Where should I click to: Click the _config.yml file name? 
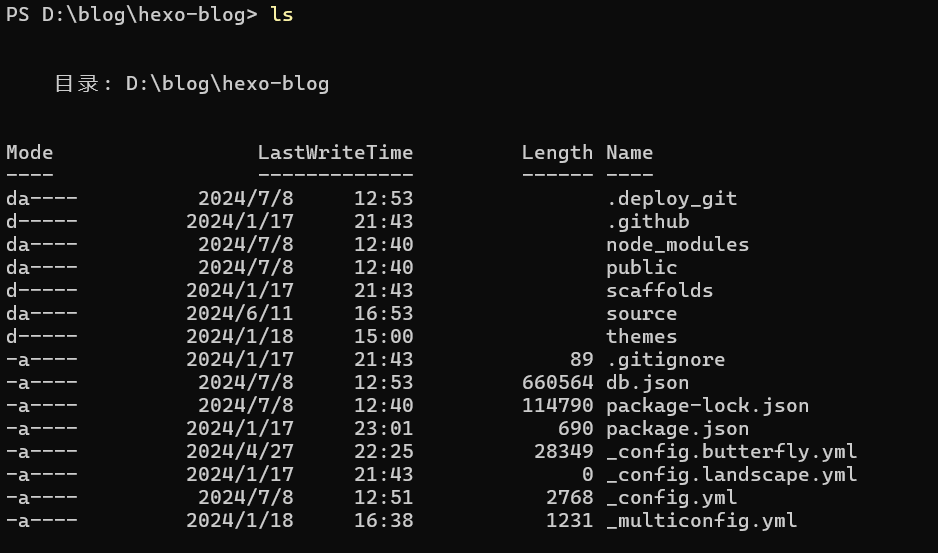point(671,497)
